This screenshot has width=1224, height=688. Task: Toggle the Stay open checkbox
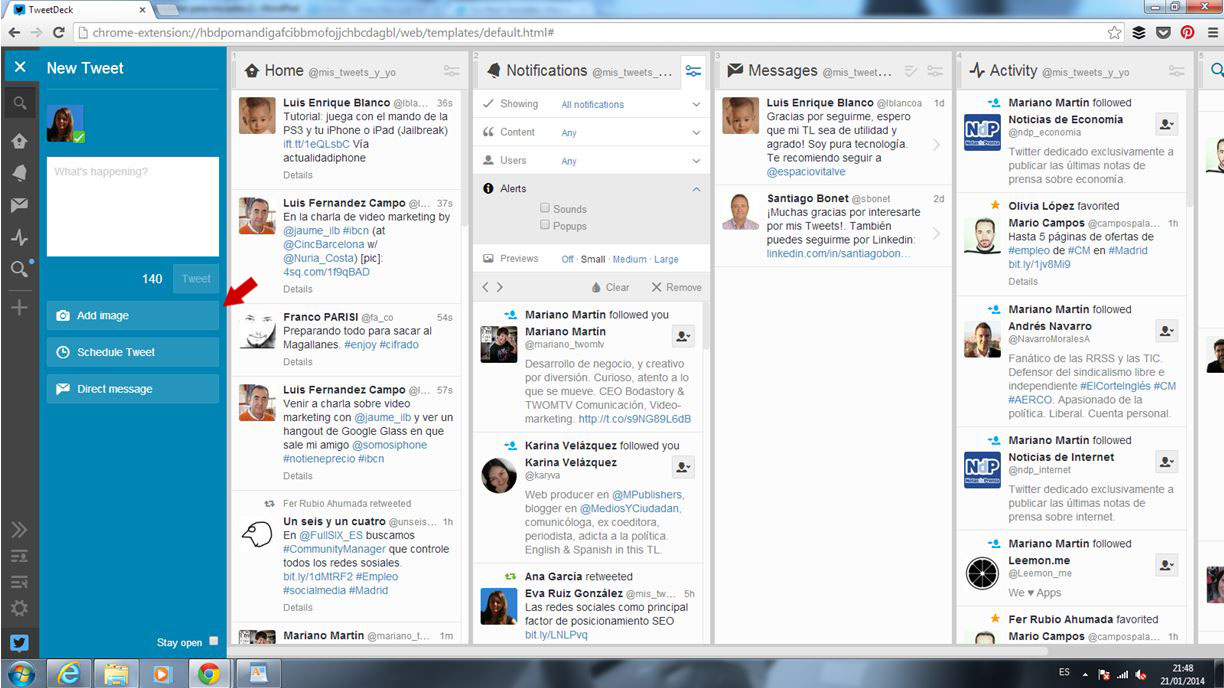tap(213, 641)
